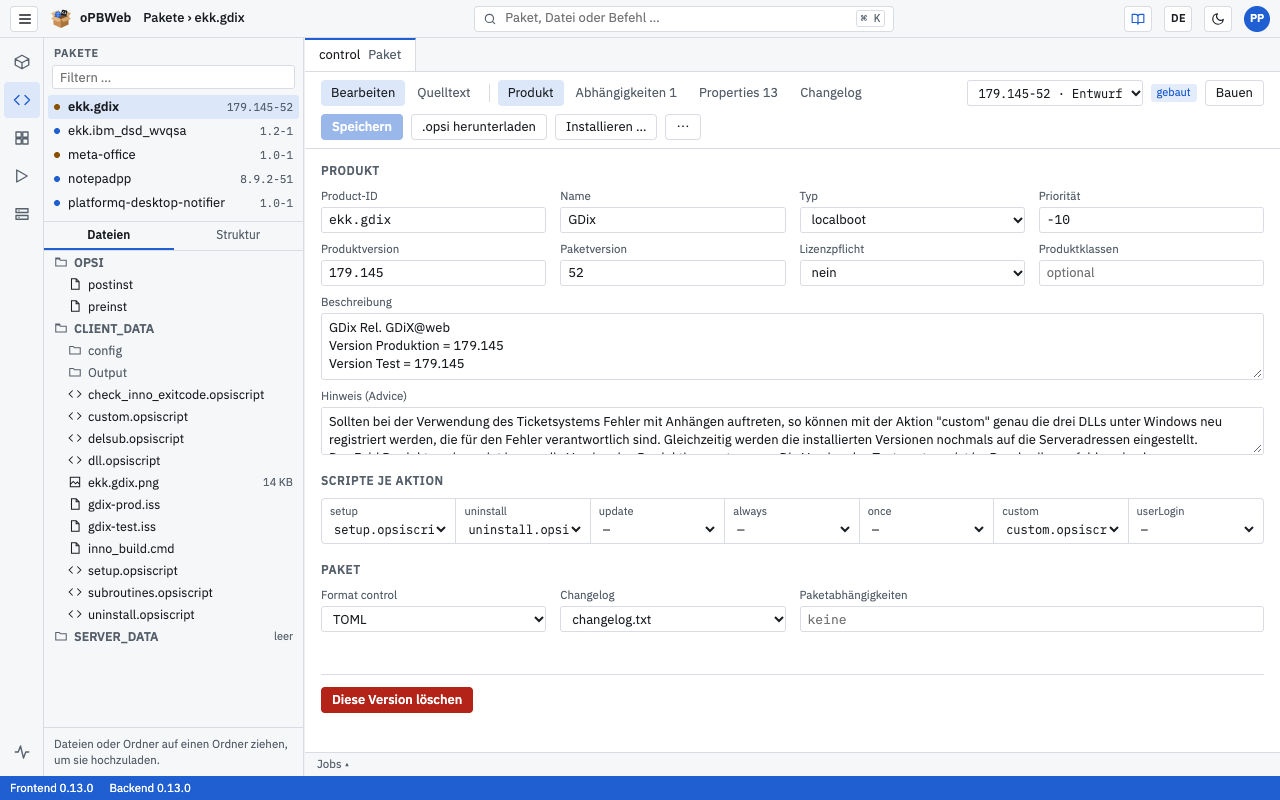Screen dimensions: 1280x800
Task: Click file icon of inno_build.cmd
Action: 75,549
